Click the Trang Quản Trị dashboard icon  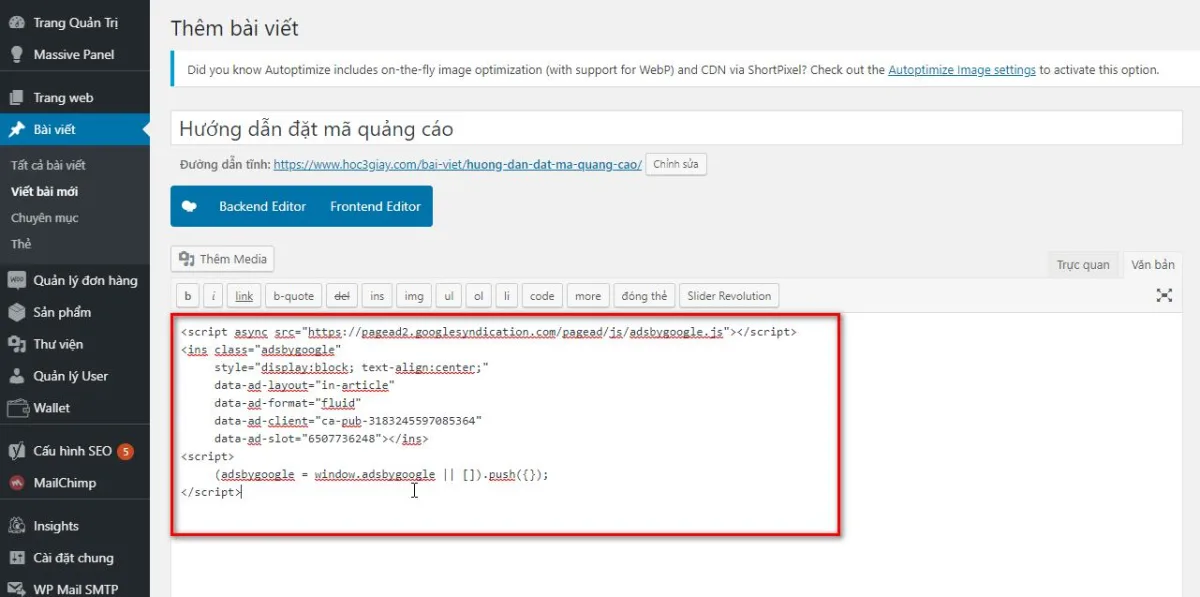pyautogui.click(x=17, y=22)
